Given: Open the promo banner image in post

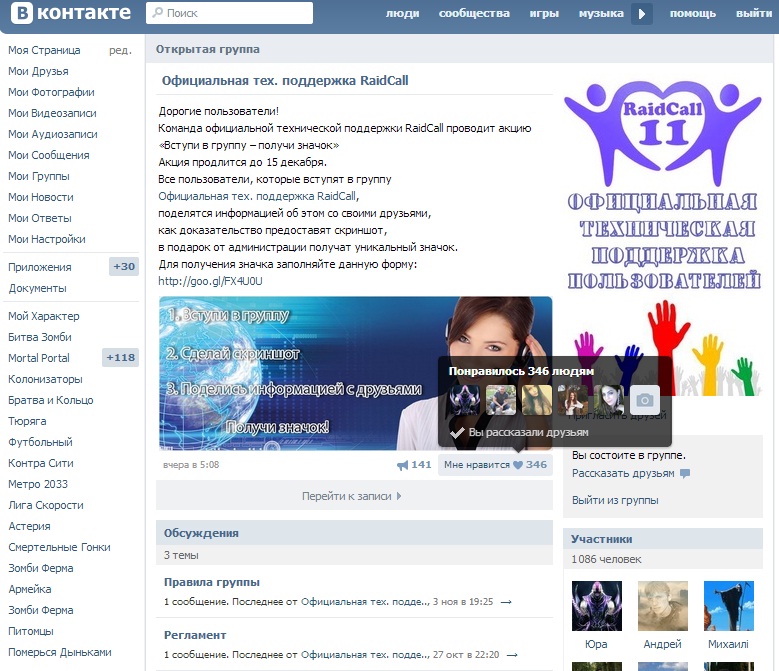Looking at the screenshot, I should 356,373.
